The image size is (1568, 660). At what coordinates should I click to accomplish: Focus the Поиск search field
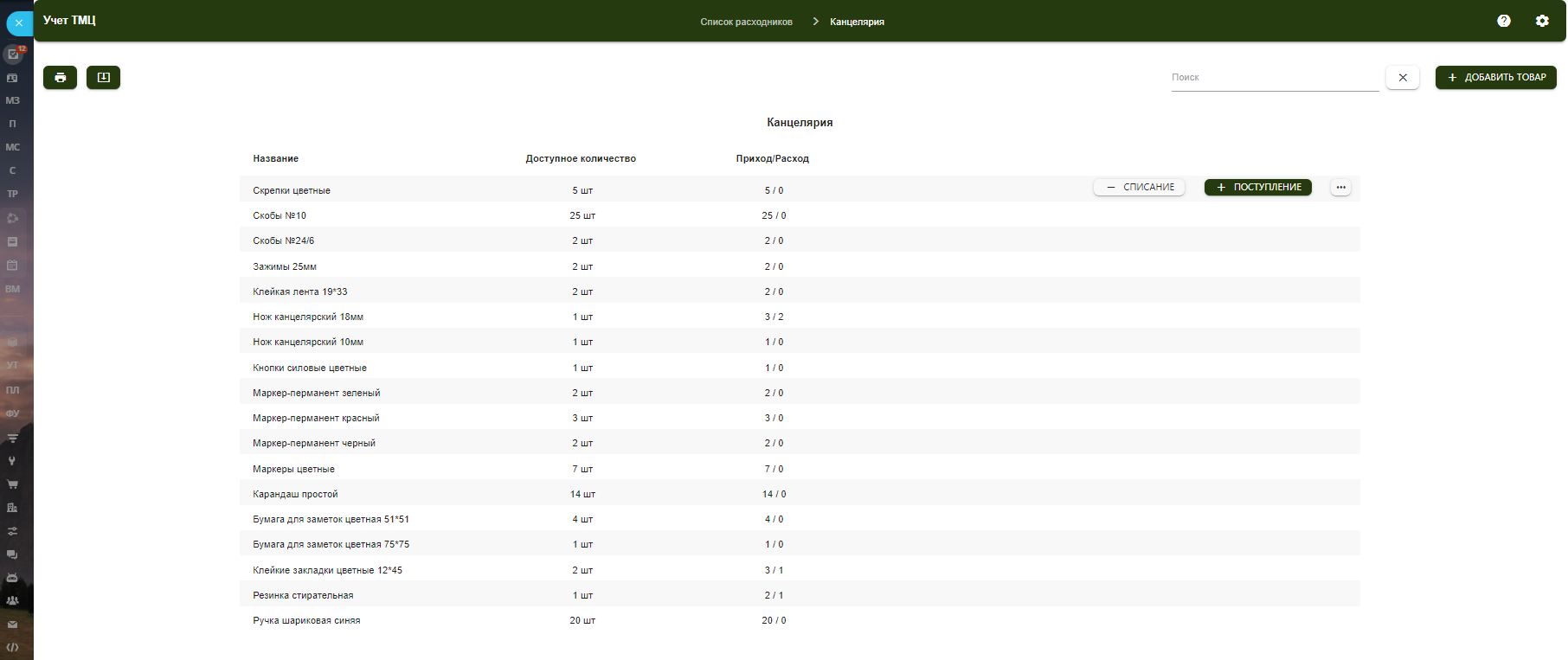(1274, 78)
